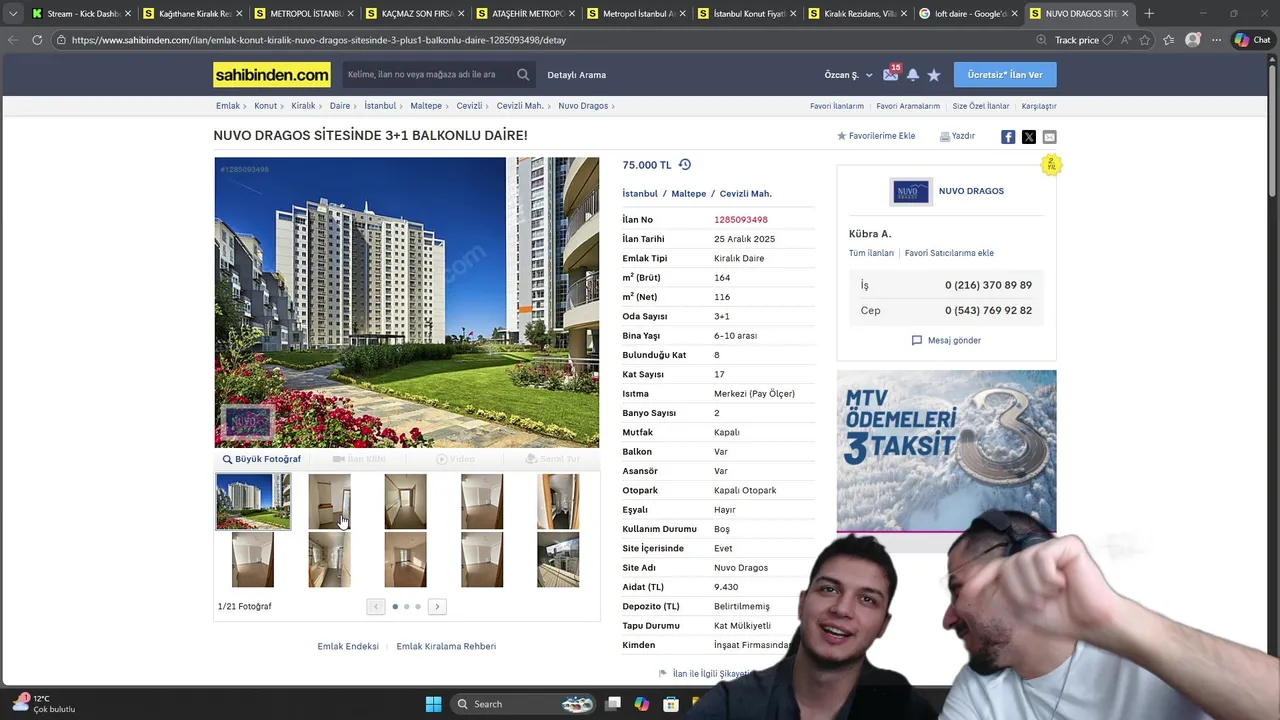Share listing via email icon
Screen dimensions: 1280x720
(x=1049, y=137)
